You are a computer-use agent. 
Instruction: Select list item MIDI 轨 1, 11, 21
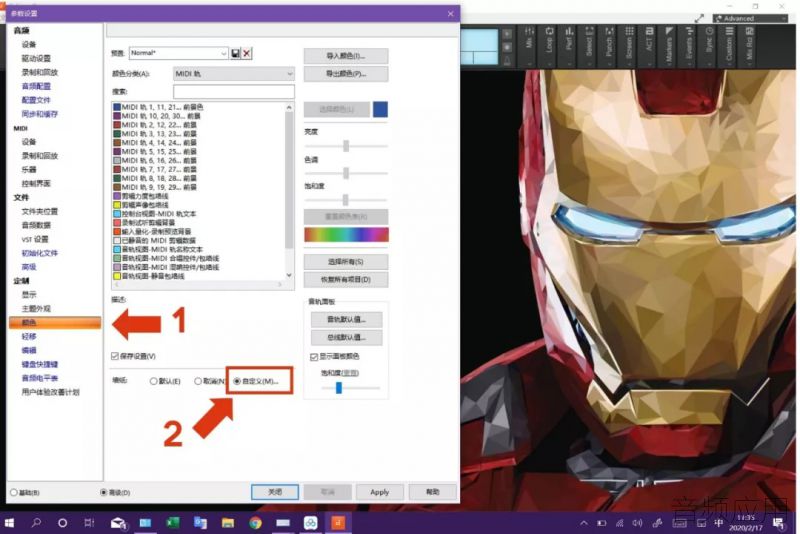[158, 107]
